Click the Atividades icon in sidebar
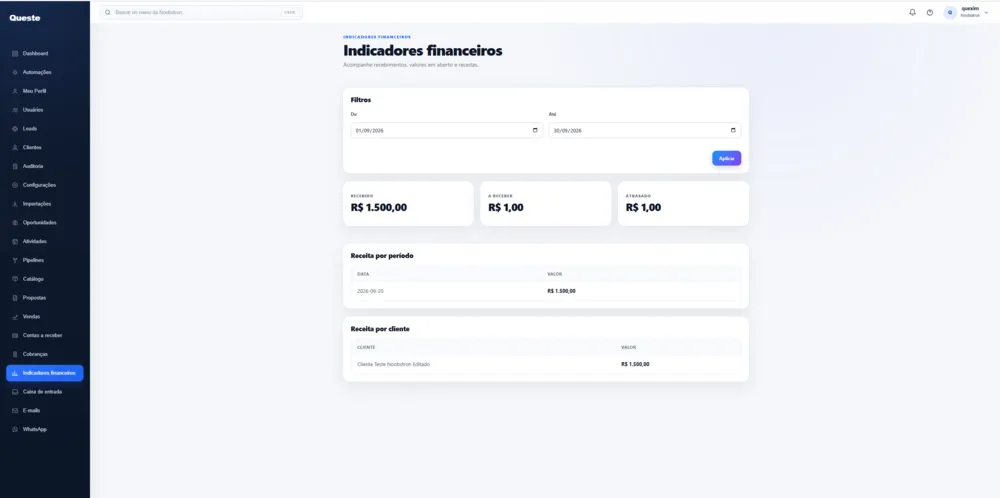 tap(15, 242)
